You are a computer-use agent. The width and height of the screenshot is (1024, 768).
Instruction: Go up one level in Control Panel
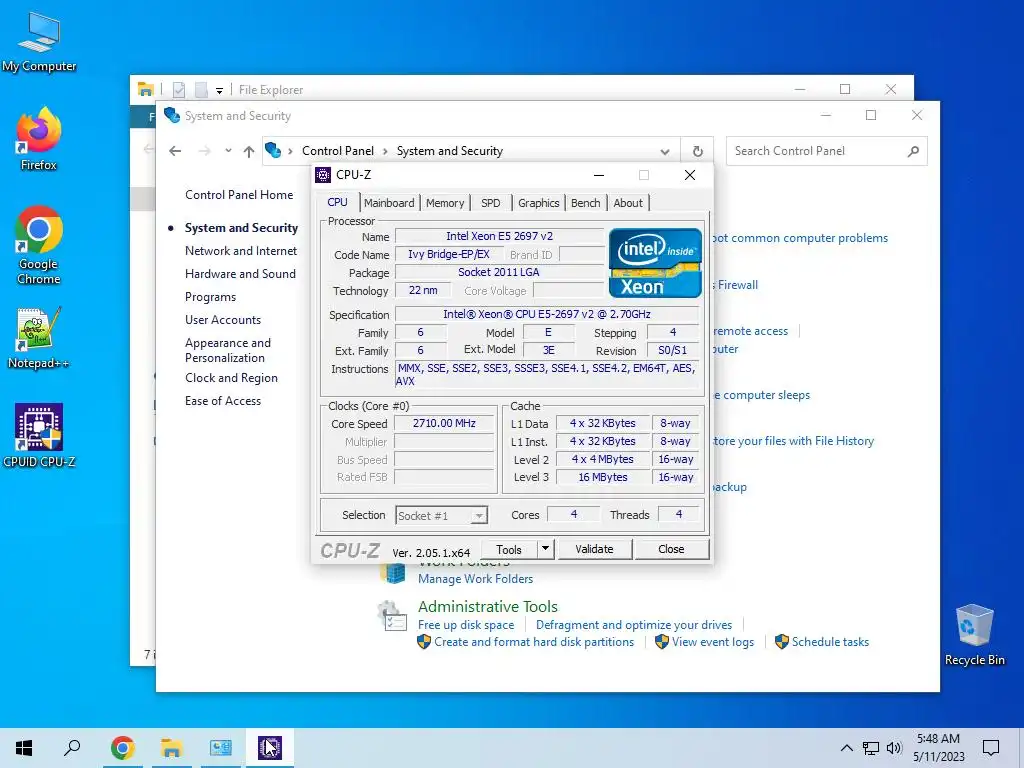pyautogui.click(x=249, y=152)
